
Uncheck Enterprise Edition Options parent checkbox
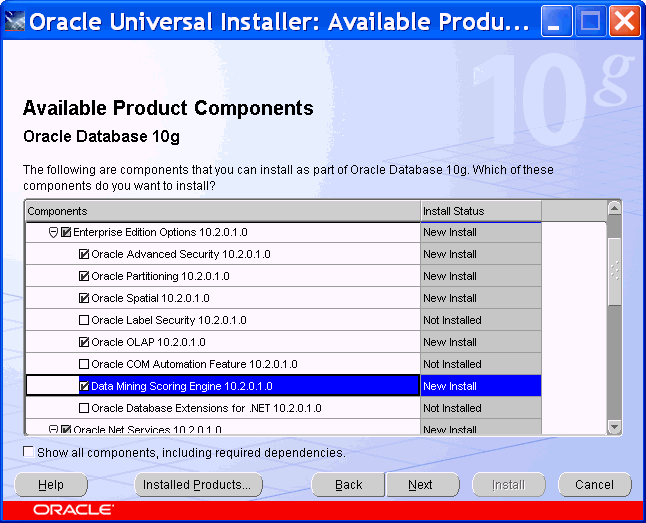66,232
